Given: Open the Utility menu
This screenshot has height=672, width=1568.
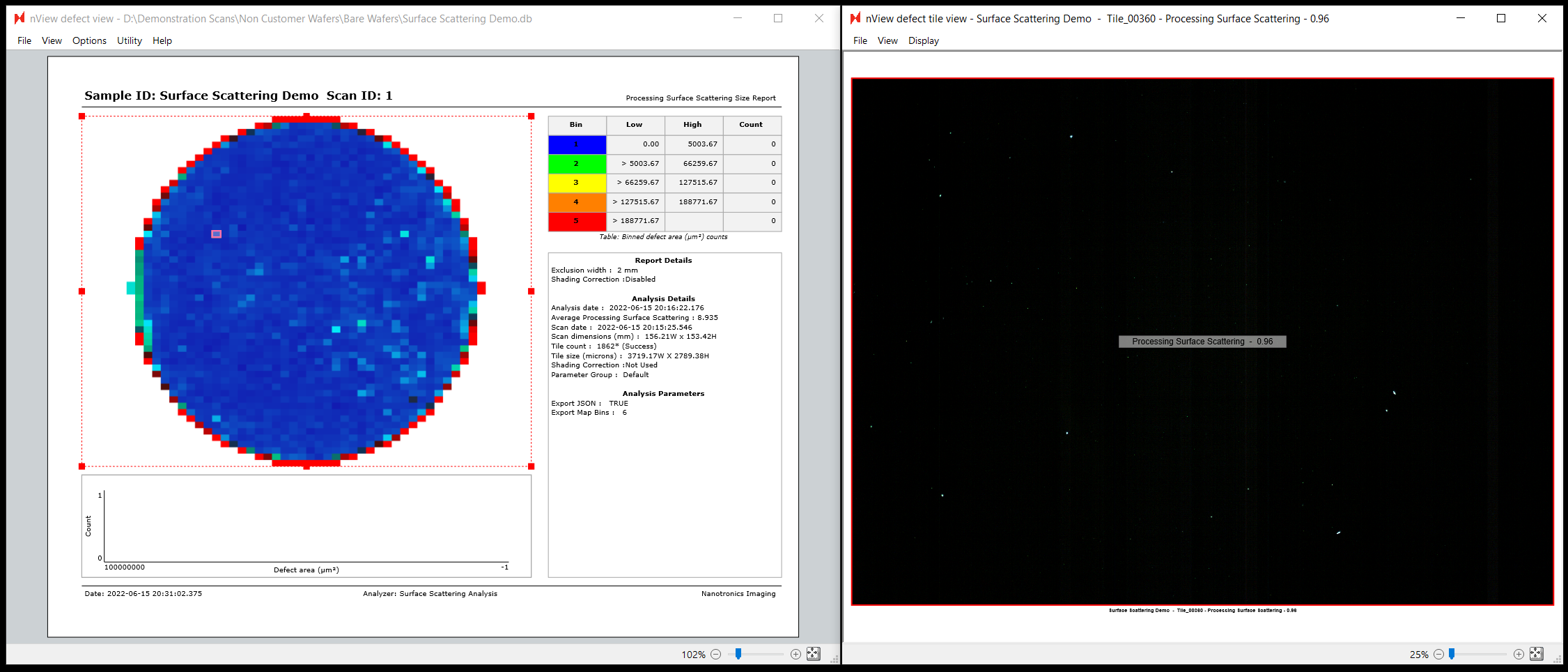Looking at the screenshot, I should point(129,40).
